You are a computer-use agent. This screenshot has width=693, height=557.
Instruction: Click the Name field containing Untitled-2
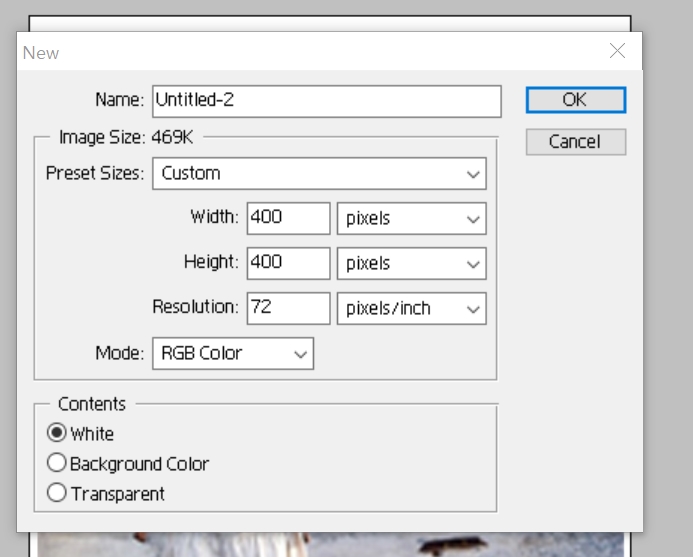(327, 101)
